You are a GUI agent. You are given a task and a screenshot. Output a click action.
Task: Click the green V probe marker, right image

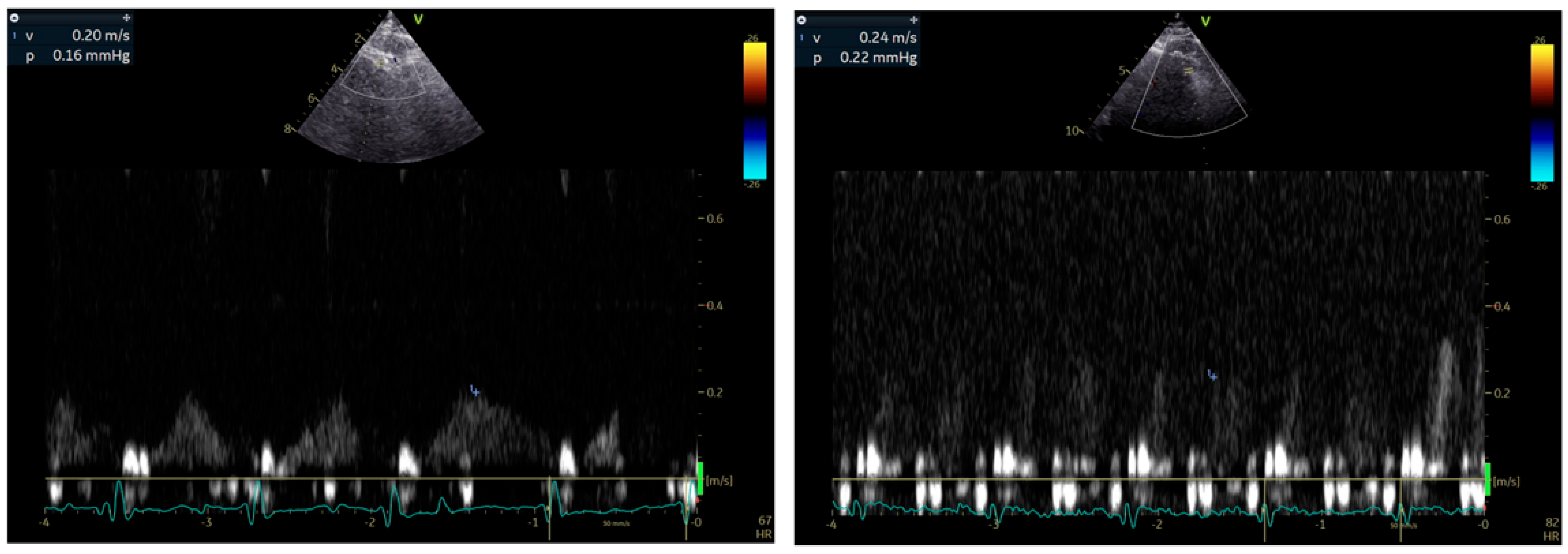pyautogui.click(x=1205, y=22)
